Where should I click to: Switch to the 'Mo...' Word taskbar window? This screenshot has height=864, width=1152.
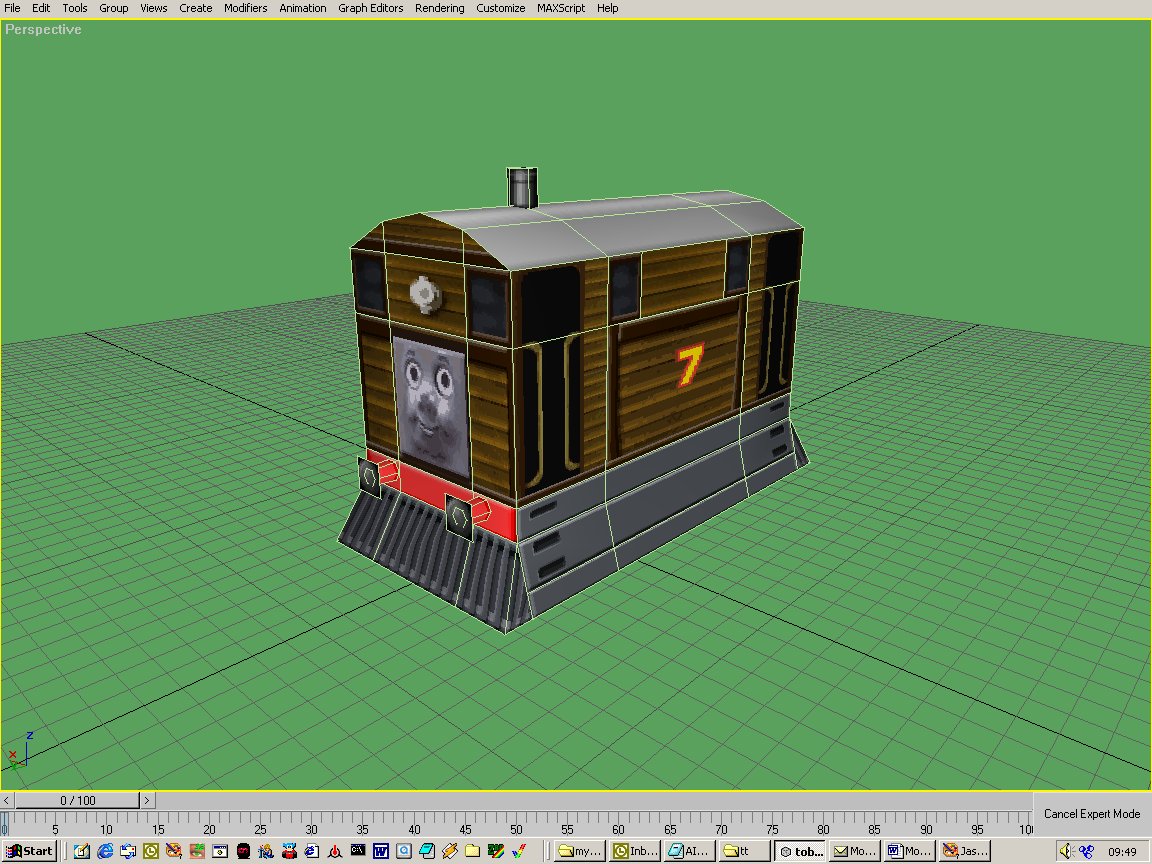910,852
